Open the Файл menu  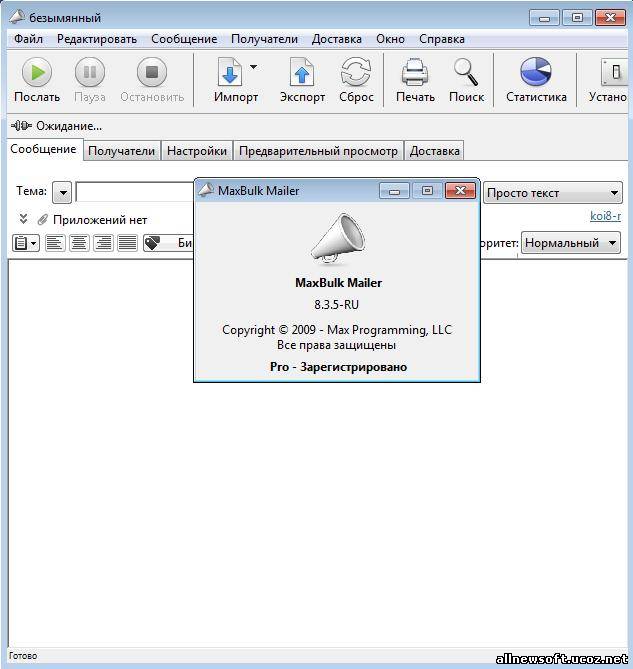click(x=28, y=39)
